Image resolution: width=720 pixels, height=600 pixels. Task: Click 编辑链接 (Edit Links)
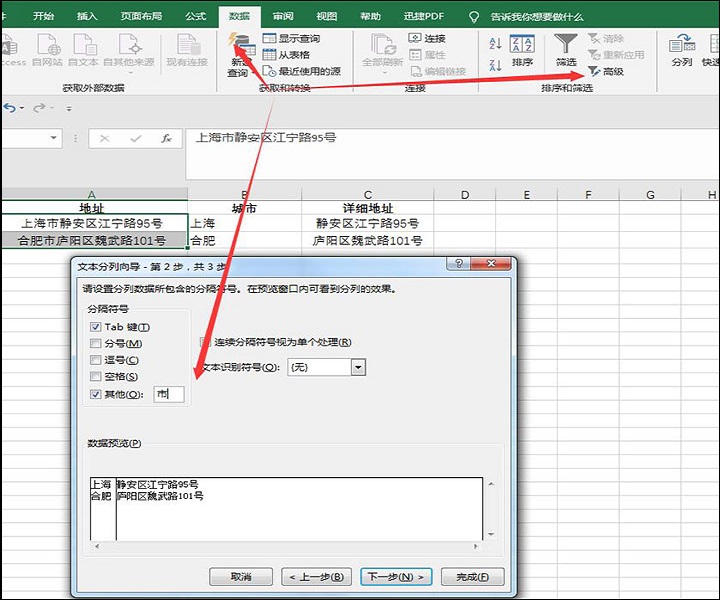click(438, 71)
